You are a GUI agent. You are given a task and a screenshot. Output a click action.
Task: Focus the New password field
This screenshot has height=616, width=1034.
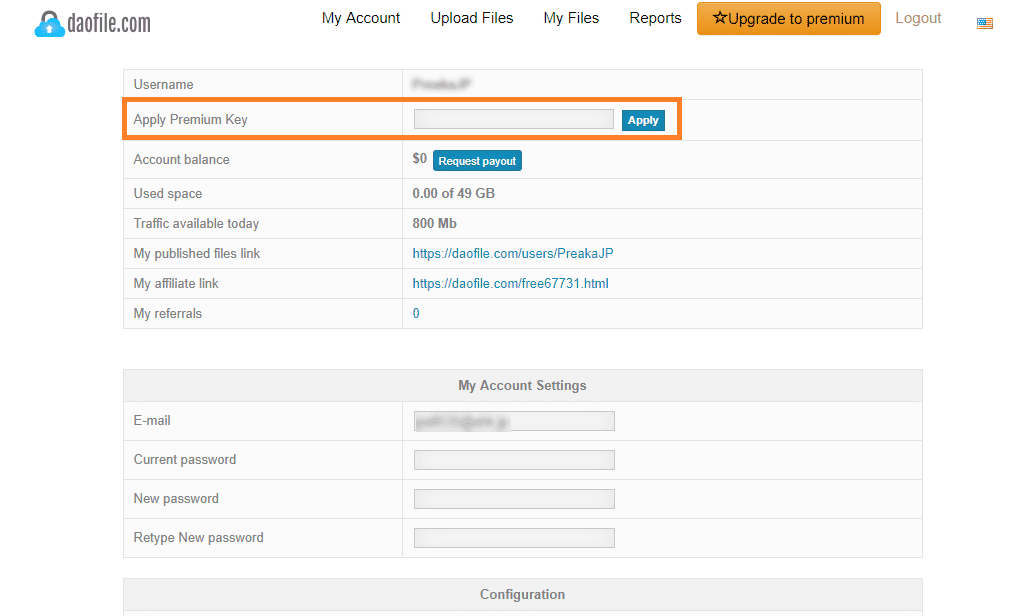(x=514, y=499)
